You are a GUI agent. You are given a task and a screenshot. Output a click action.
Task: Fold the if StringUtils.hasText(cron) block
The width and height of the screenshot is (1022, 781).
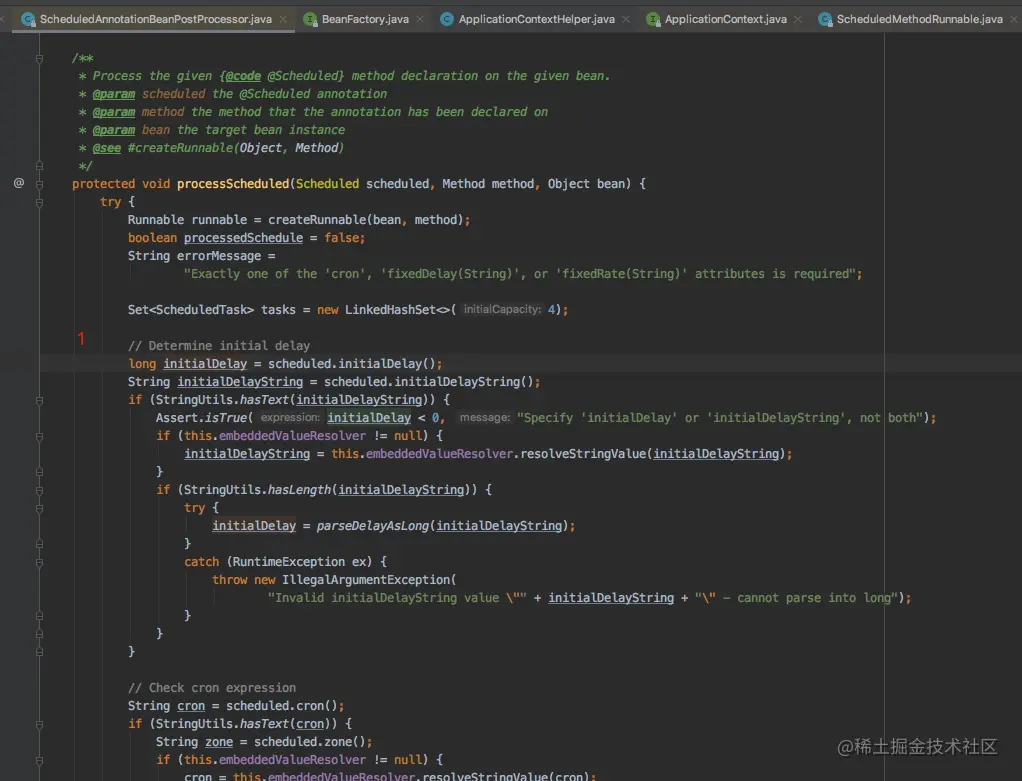(39, 724)
